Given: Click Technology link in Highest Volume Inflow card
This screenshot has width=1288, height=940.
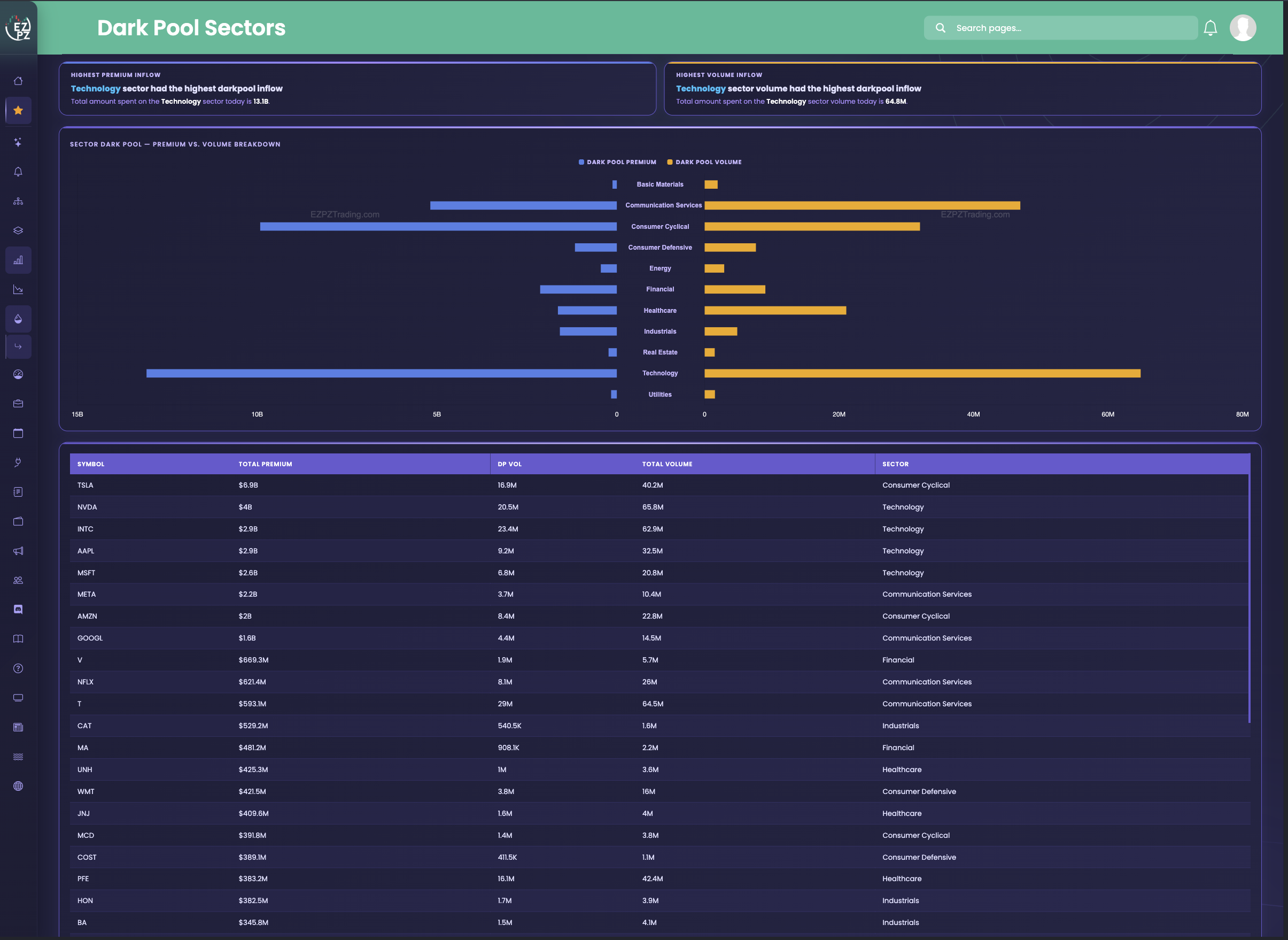Looking at the screenshot, I should (x=701, y=89).
